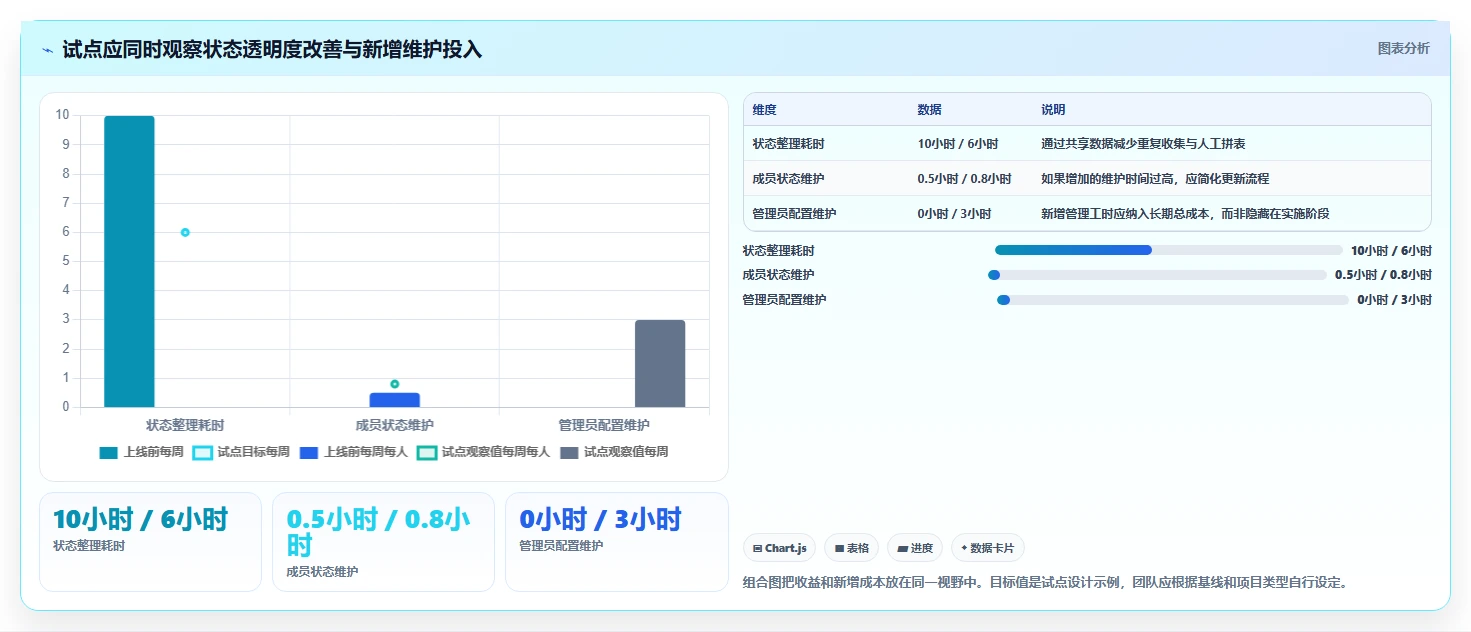
Task: Toggle the 试点观察值每周每人 legend item
Action: 483,452
